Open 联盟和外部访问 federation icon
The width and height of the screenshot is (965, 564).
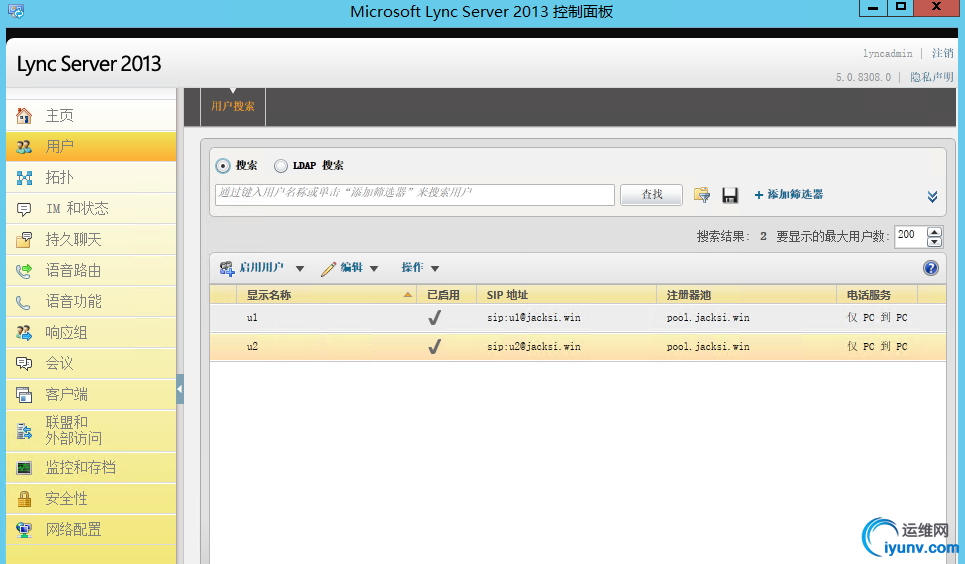(x=24, y=431)
